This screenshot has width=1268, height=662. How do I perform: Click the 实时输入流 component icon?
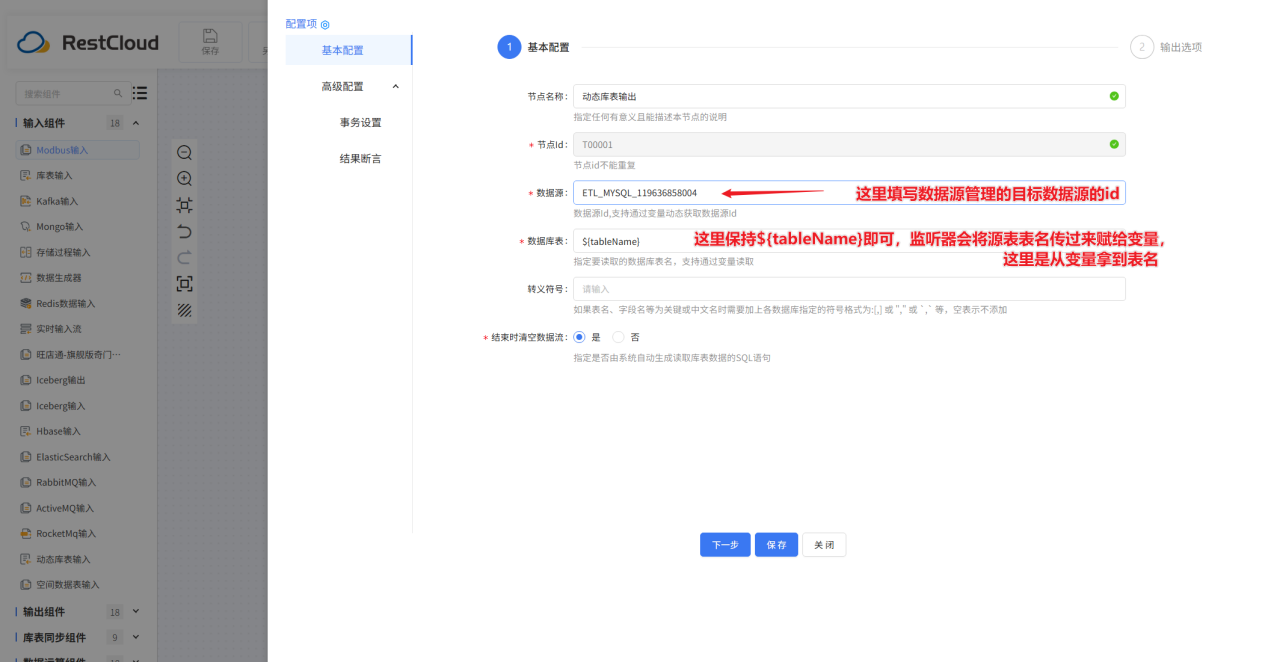(x=27, y=329)
